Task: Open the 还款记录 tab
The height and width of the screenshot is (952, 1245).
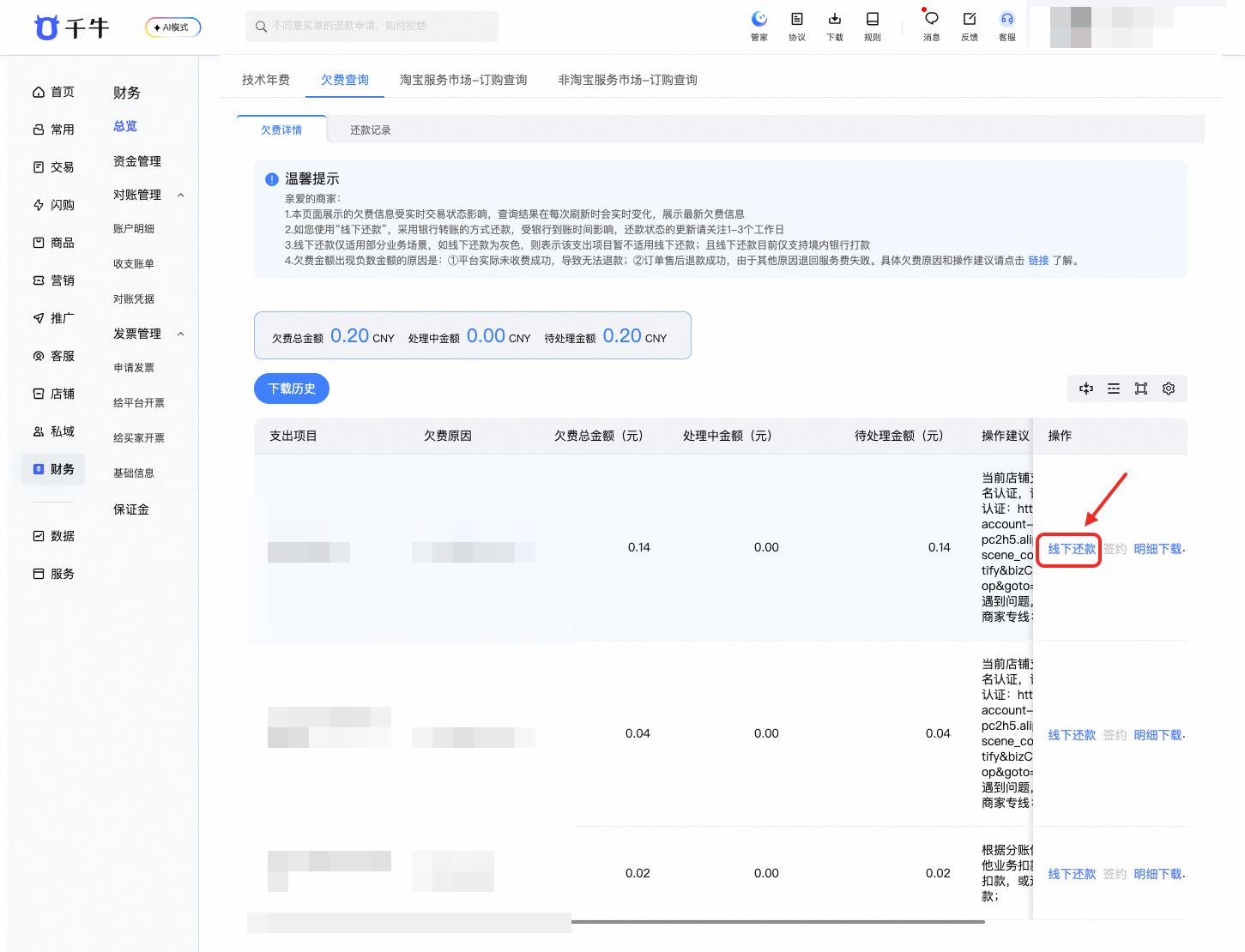Action: click(371, 130)
